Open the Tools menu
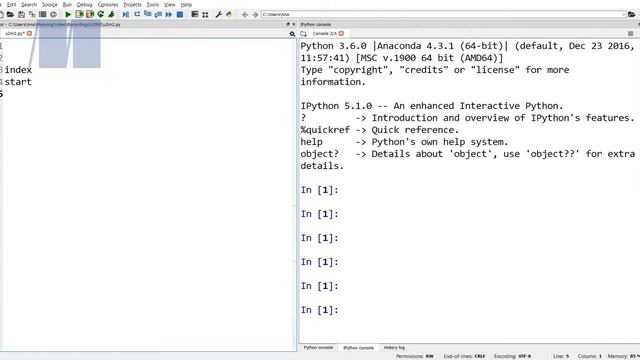Viewport: 640px width, 360px height. coord(153,4)
